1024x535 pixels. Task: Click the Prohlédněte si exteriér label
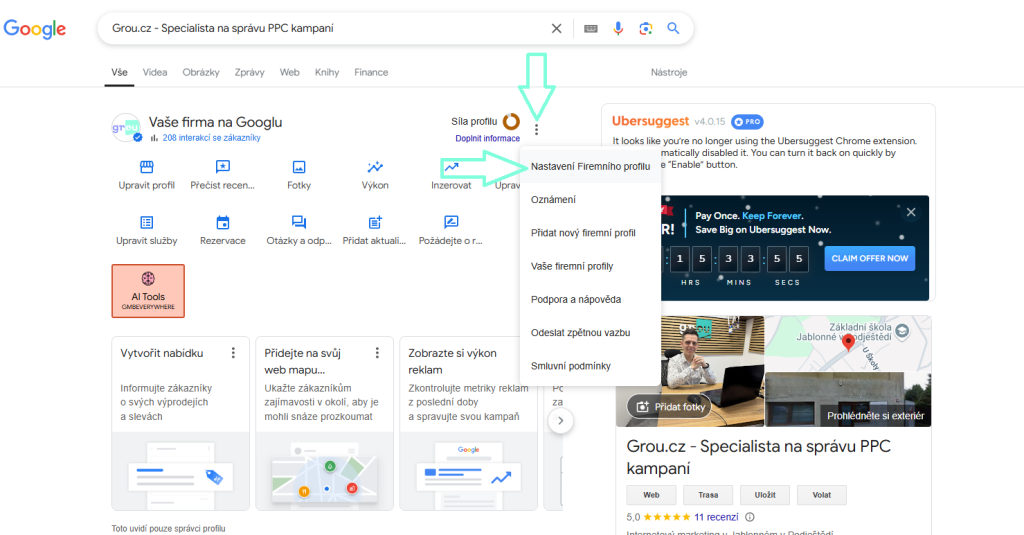[876, 416]
